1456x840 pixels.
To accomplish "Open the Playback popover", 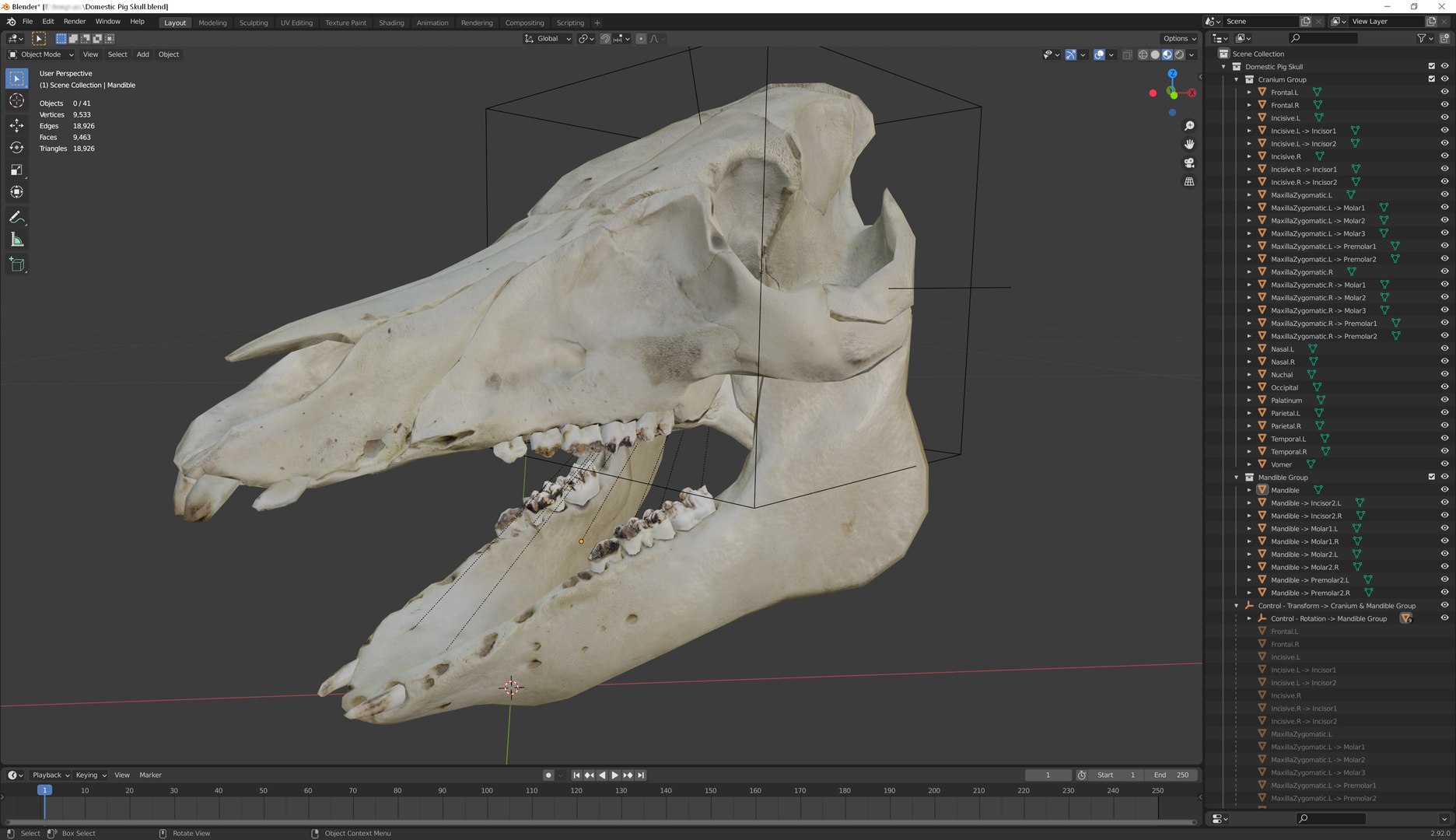I will (51, 775).
